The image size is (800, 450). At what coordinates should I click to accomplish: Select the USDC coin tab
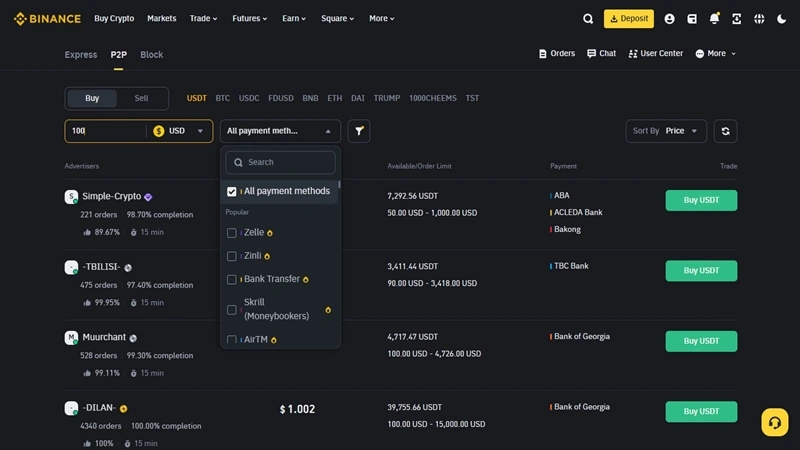click(x=249, y=98)
